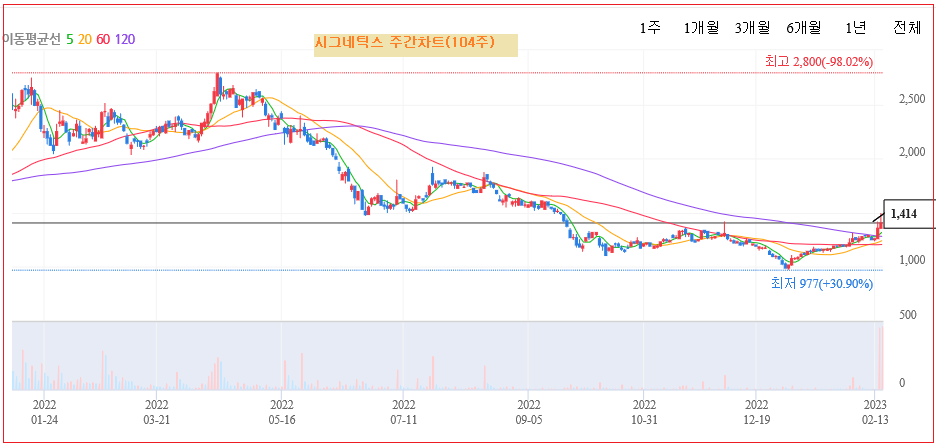Click the 최저 977(+30.90%) label
The width and height of the screenshot is (936, 446).
coord(821,284)
